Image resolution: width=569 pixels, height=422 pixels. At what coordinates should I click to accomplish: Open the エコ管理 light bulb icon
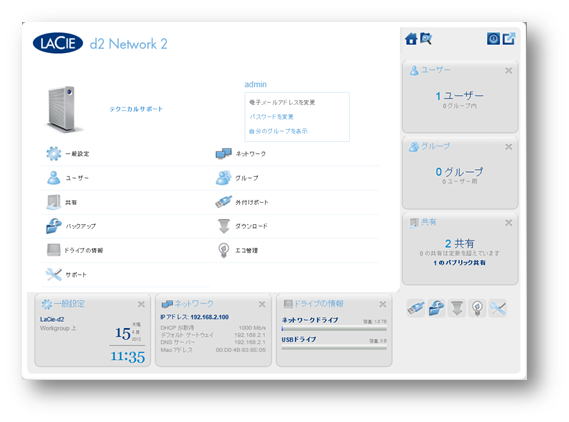coord(224,250)
